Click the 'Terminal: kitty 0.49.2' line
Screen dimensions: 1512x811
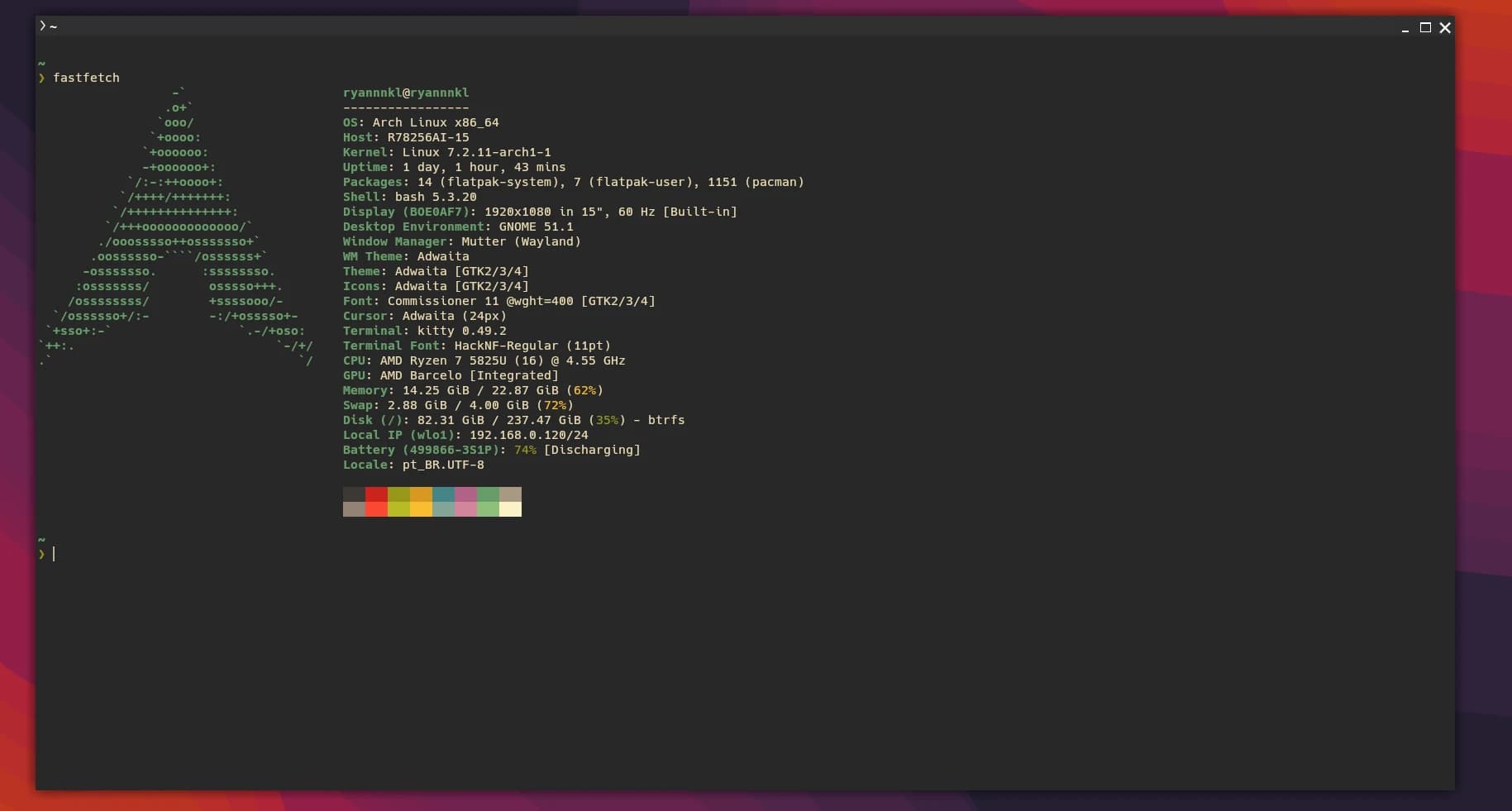[x=425, y=331]
